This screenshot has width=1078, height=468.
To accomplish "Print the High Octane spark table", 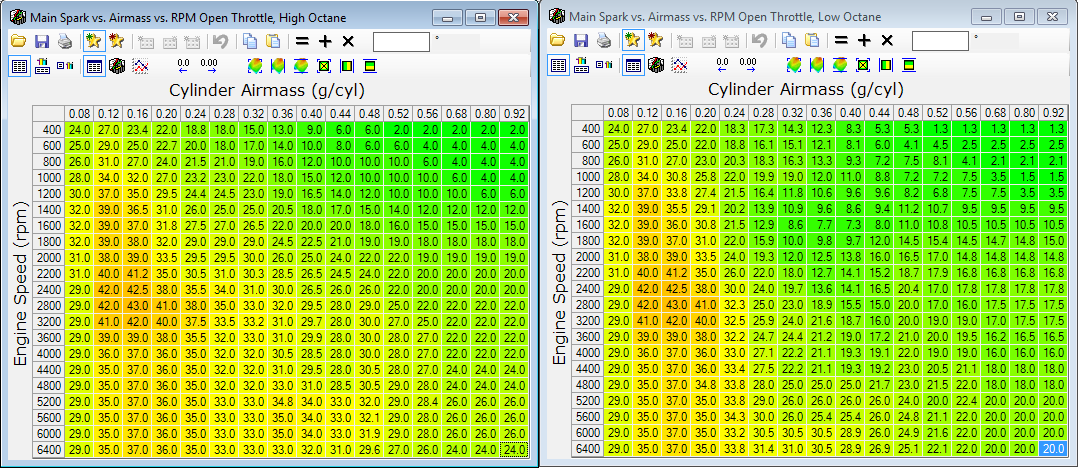I will coord(65,41).
